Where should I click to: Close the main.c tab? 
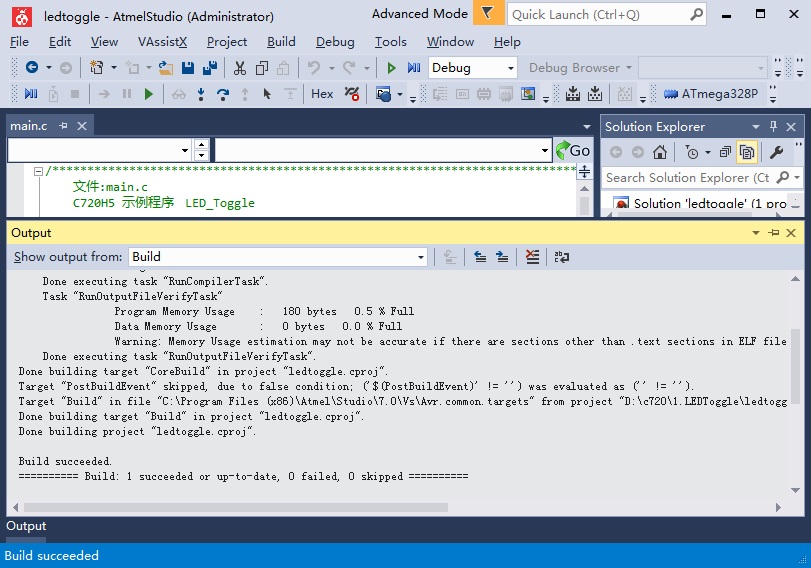pyautogui.click(x=82, y=126)
